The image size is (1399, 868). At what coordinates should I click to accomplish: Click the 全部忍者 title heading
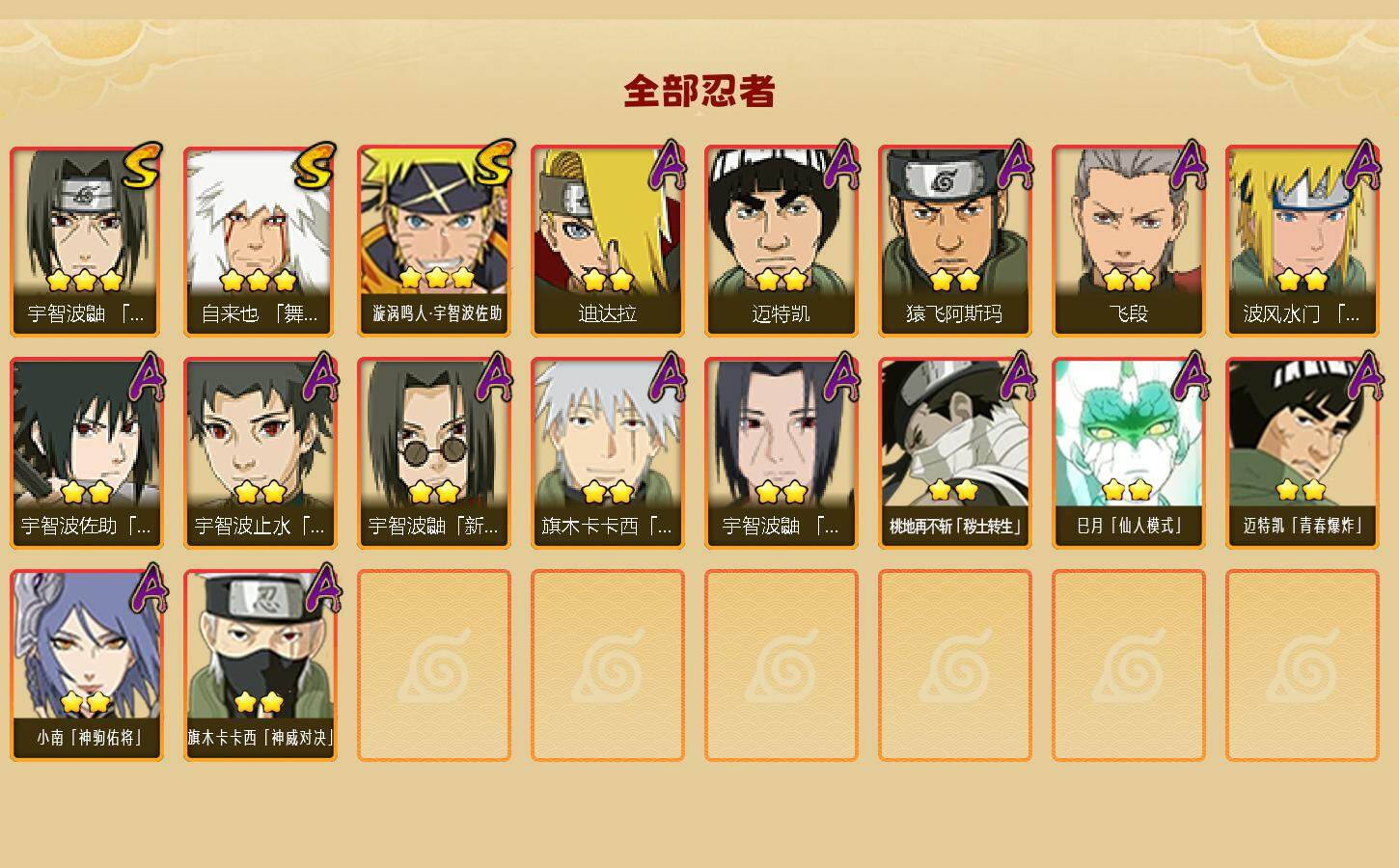click(699, 92)
